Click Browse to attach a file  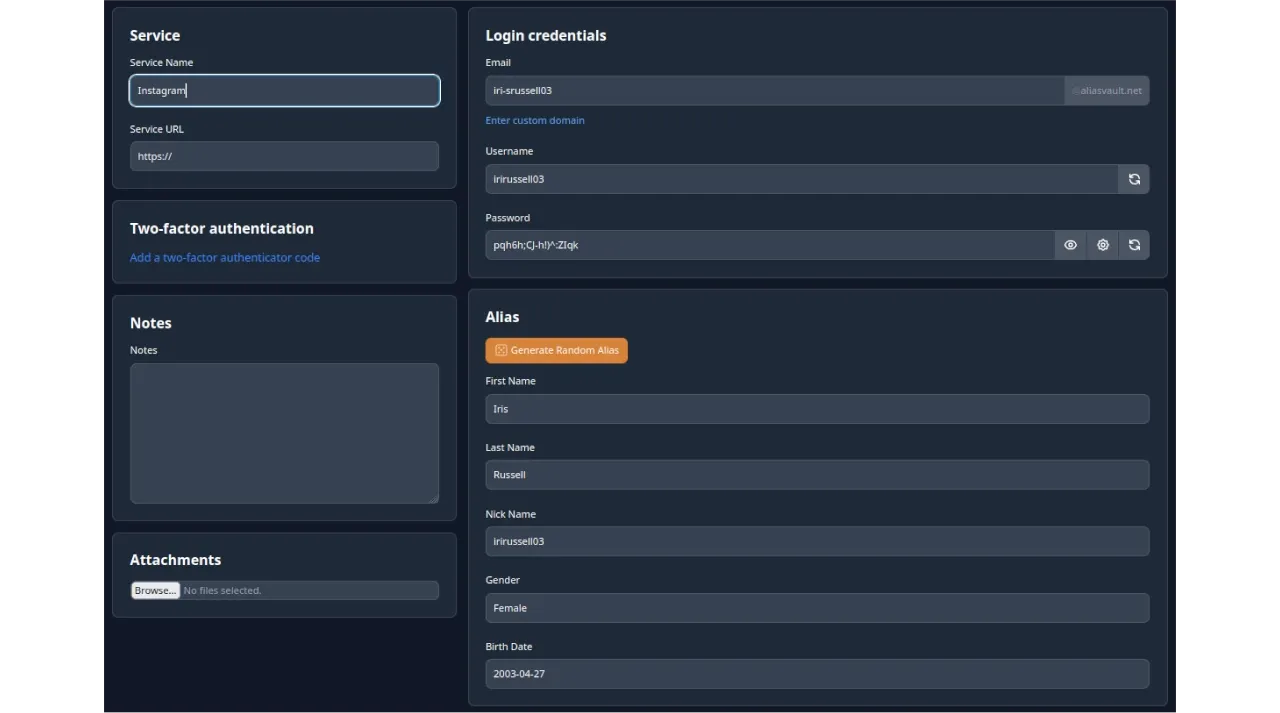[x=155, y=590]
